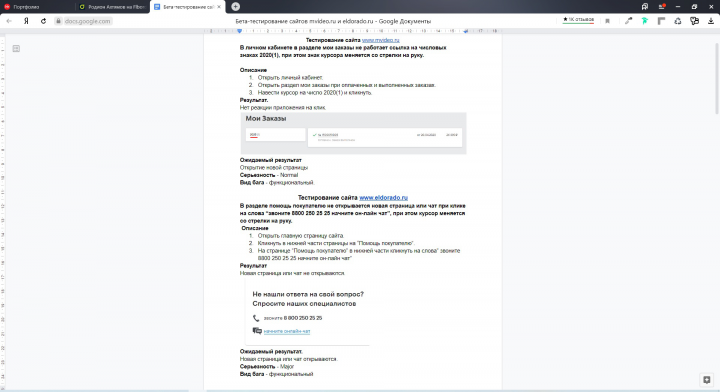This screenshot has height=392, width=720.
Task: Open the Explore button at bottom right
Action: coord(707,380)
